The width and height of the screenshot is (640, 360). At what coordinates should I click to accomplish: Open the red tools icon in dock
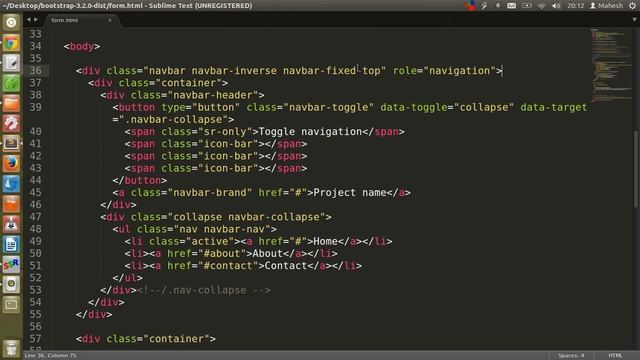tap(11, 123)
